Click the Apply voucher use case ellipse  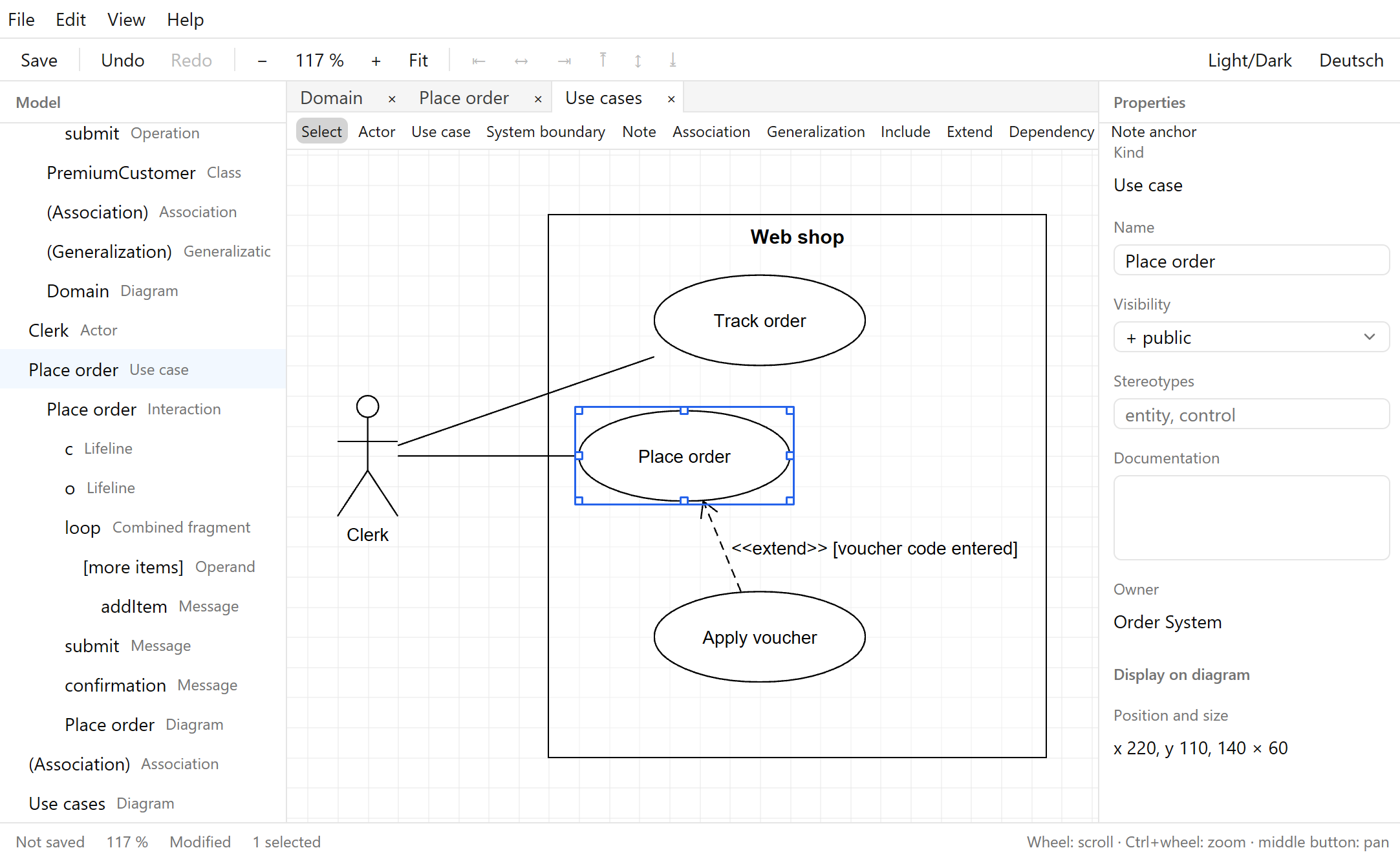click(x=759, y=637)
